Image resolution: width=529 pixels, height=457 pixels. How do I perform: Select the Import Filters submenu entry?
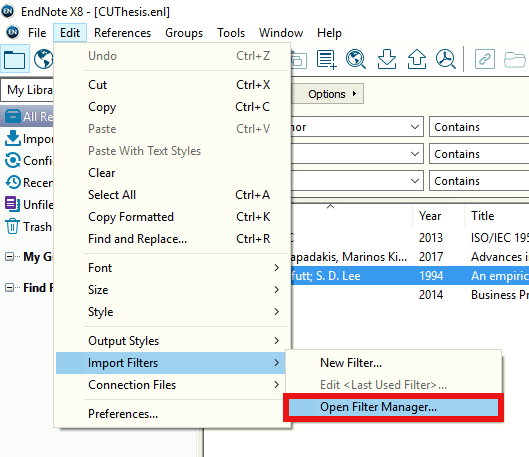172,363
